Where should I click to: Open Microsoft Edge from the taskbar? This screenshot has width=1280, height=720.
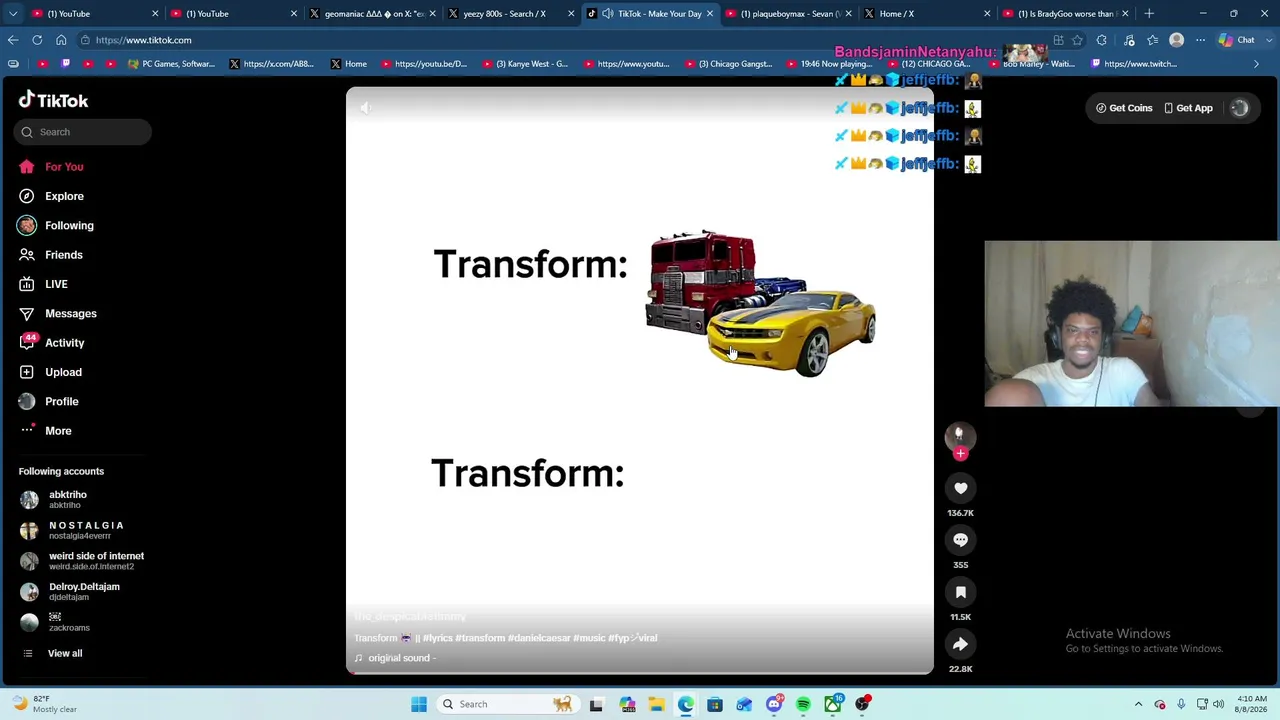(x=685, y=704)
